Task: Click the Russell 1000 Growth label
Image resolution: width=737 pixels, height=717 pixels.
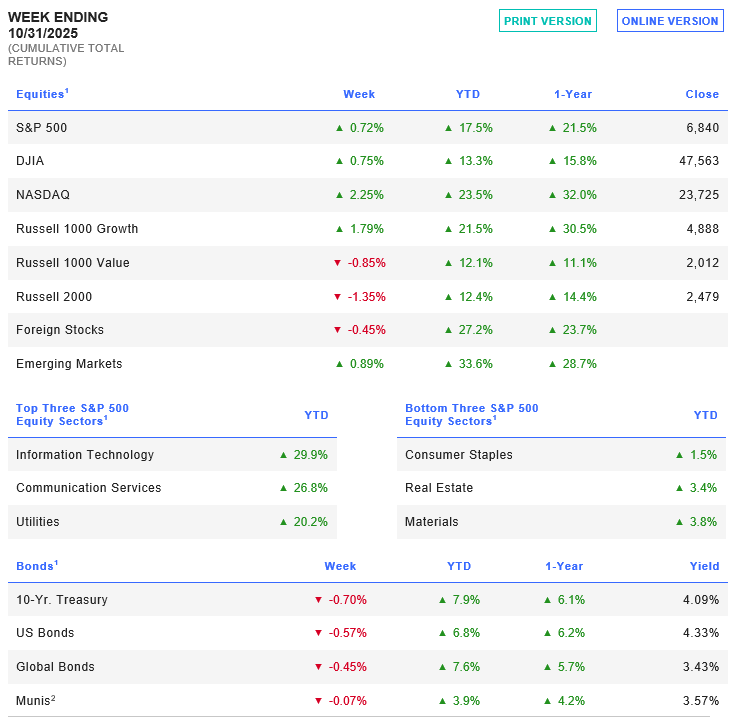Action: (x=77, y=228)
